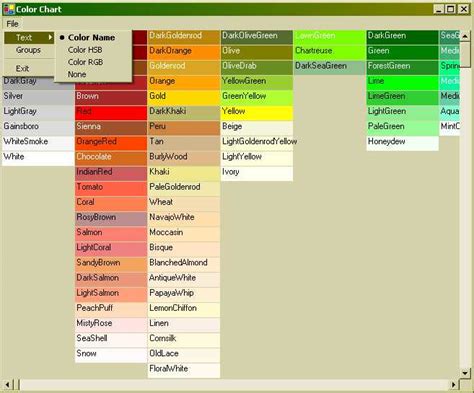Select the Peru color swatch
The image size is (474, 393).
click(x=184, y=127)
